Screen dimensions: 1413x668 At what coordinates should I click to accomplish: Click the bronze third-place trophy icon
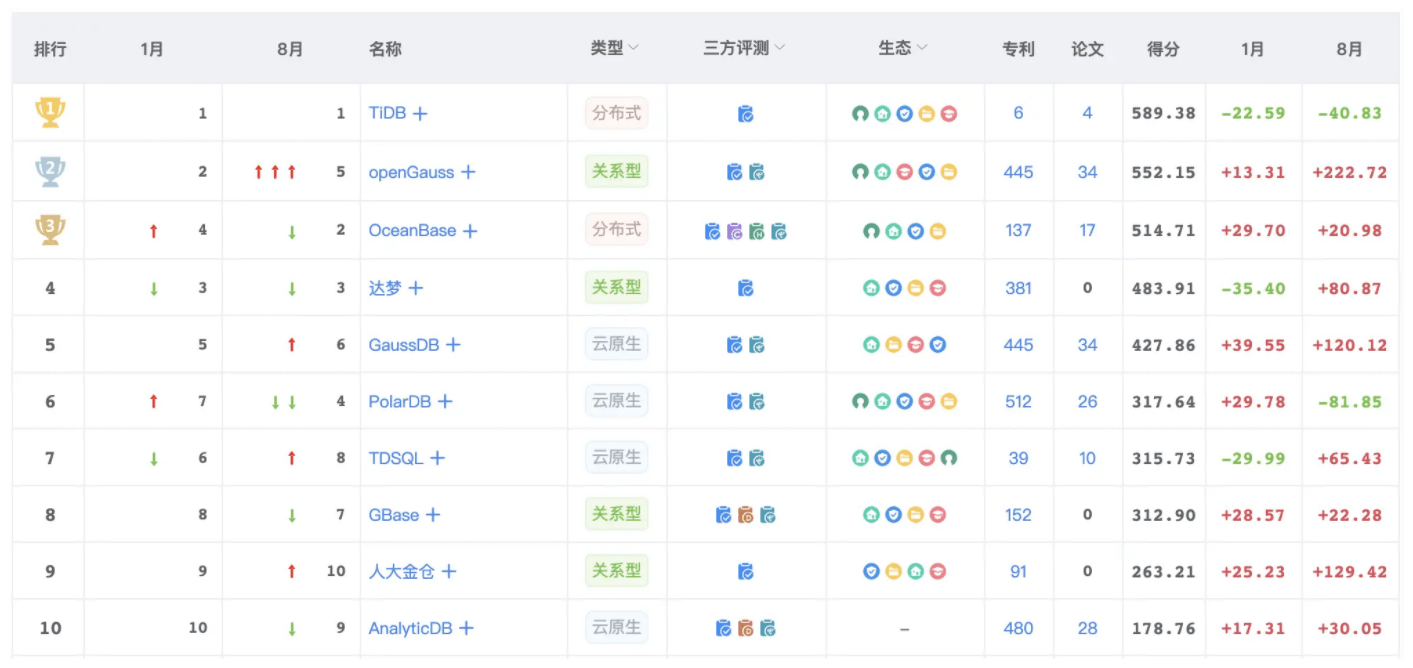[x=50, y=230]
